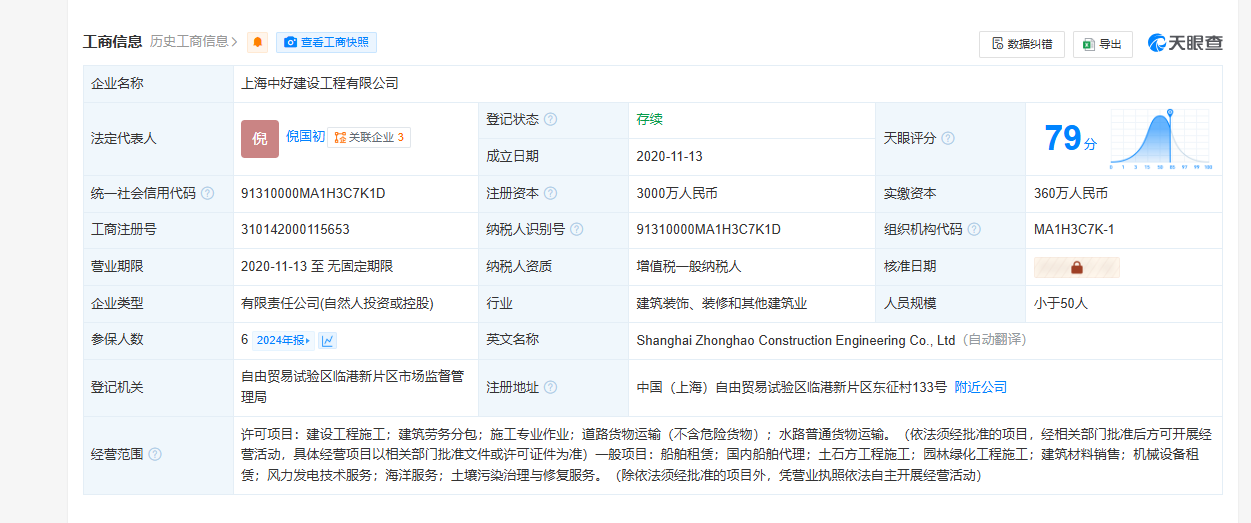Image resolution: width=1251 pixels, height=523 pixels.
Task: Click the trend chart icon next to 2024年报
Action: coord(328,340)
